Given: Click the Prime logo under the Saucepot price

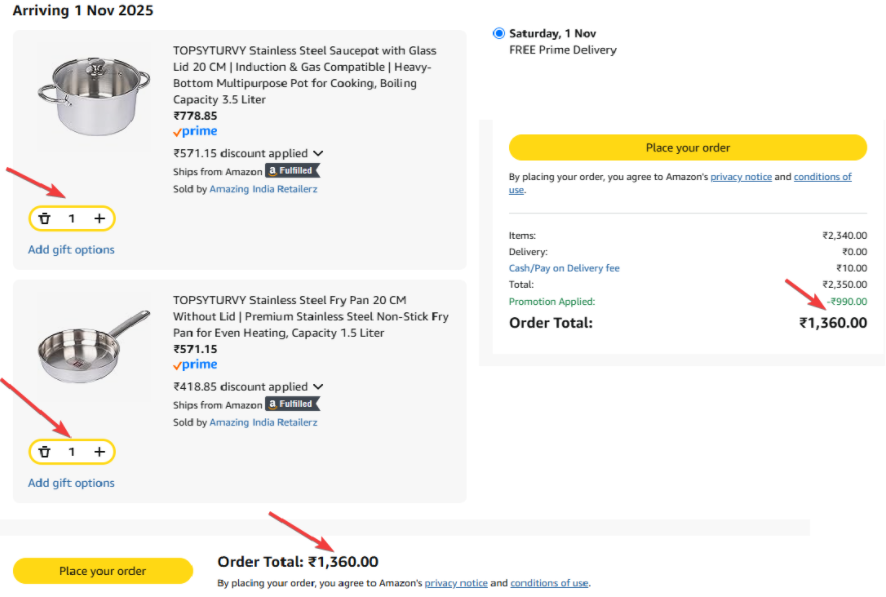Looking at the screenshot, I should [x=195, y=131].
